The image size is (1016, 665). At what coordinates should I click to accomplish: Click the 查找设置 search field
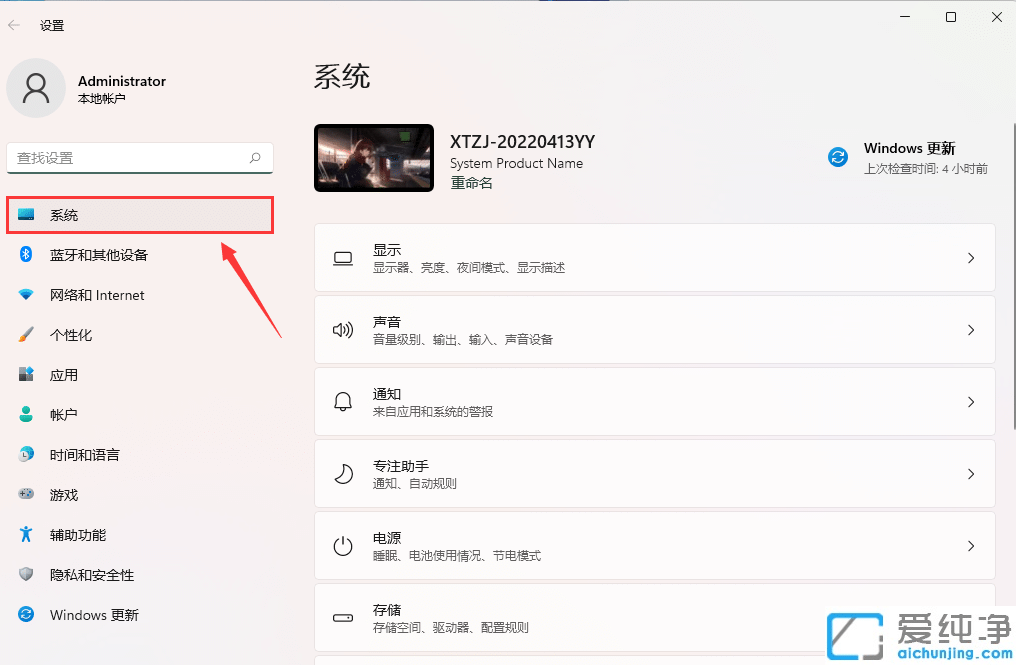(140, 158)
